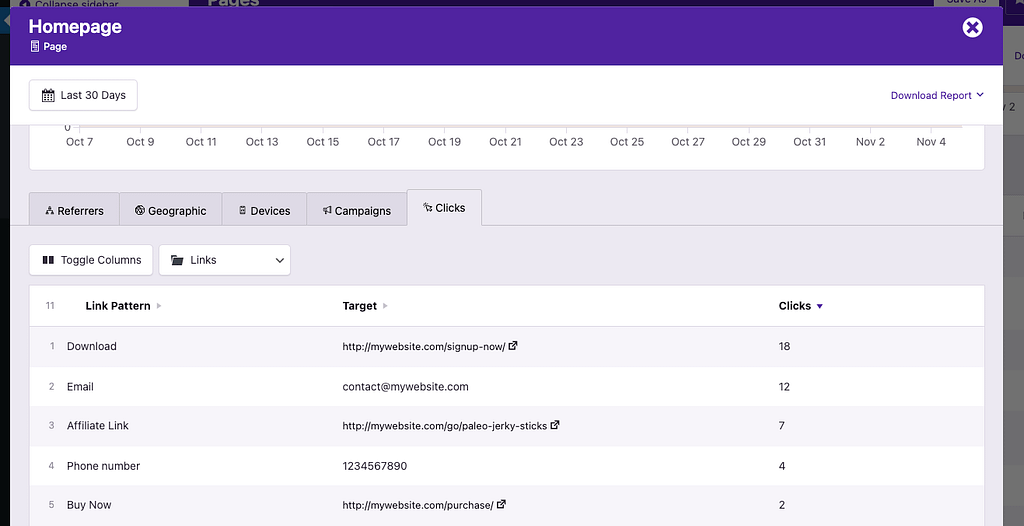Click the Nov 4 chart axis label
Viewport: 1024px width, 526px height.
[x=931, y=142]
